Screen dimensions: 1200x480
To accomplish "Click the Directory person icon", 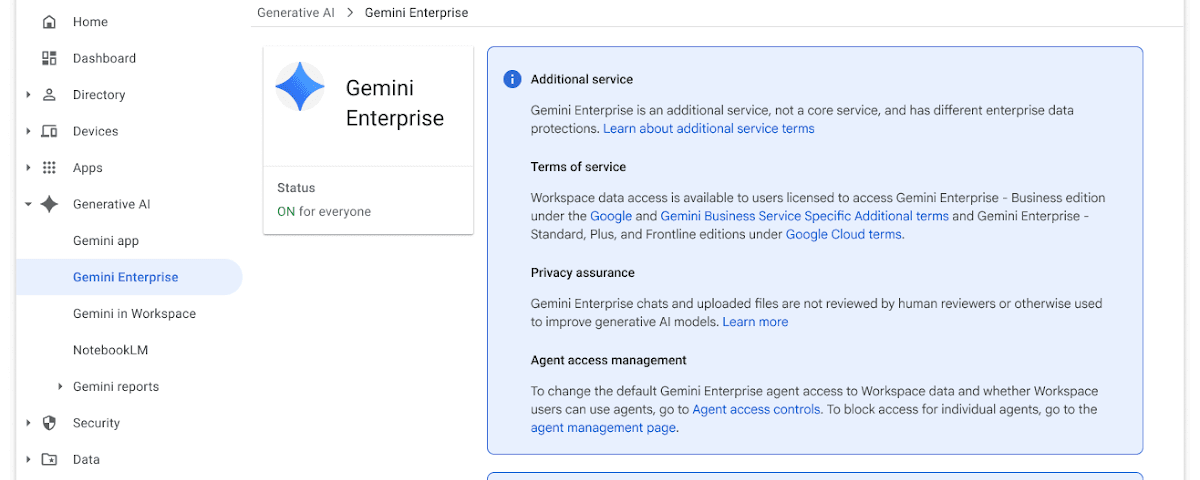I will coord(49,95).
